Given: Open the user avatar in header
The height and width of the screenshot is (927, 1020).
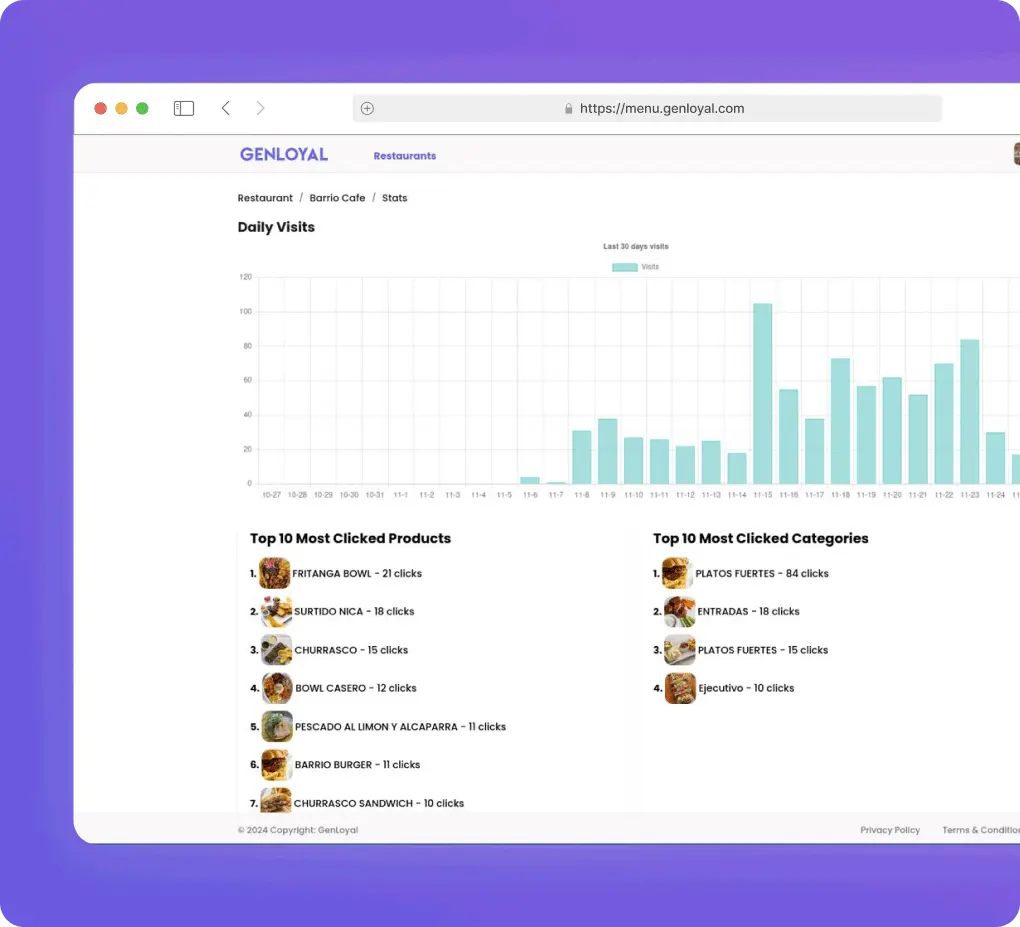Looking at the screenshot, I should (x=1015, y=153).
